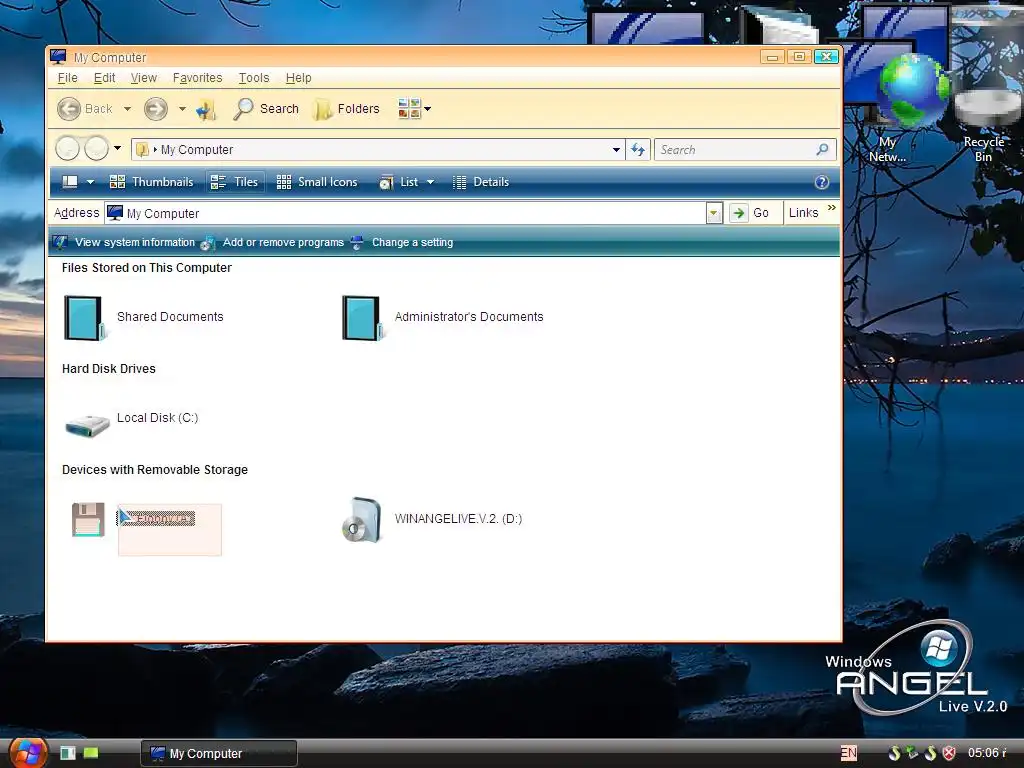Go up one folder level icon

tap(206, 109)
